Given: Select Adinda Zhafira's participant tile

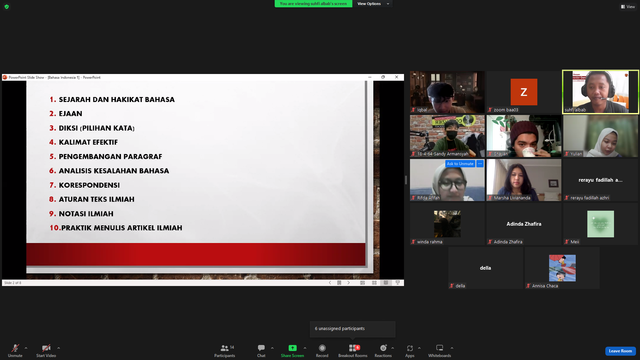Looking at the screenshot, I should 524,224.
